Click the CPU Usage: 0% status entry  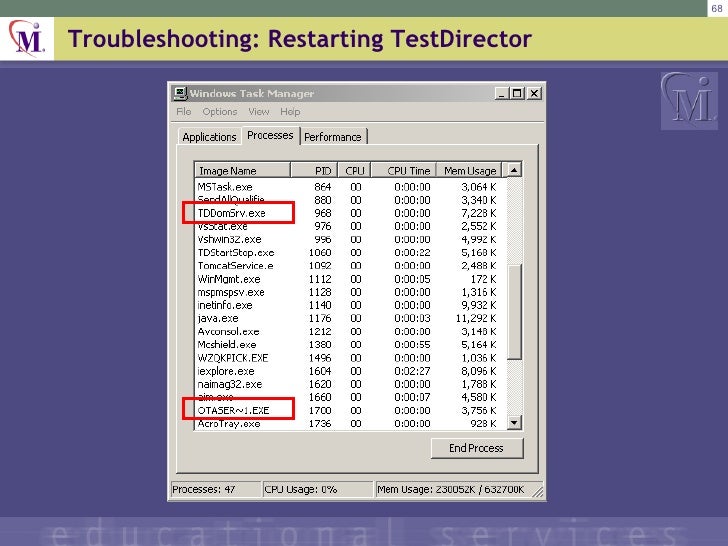[x=318, y=489]
